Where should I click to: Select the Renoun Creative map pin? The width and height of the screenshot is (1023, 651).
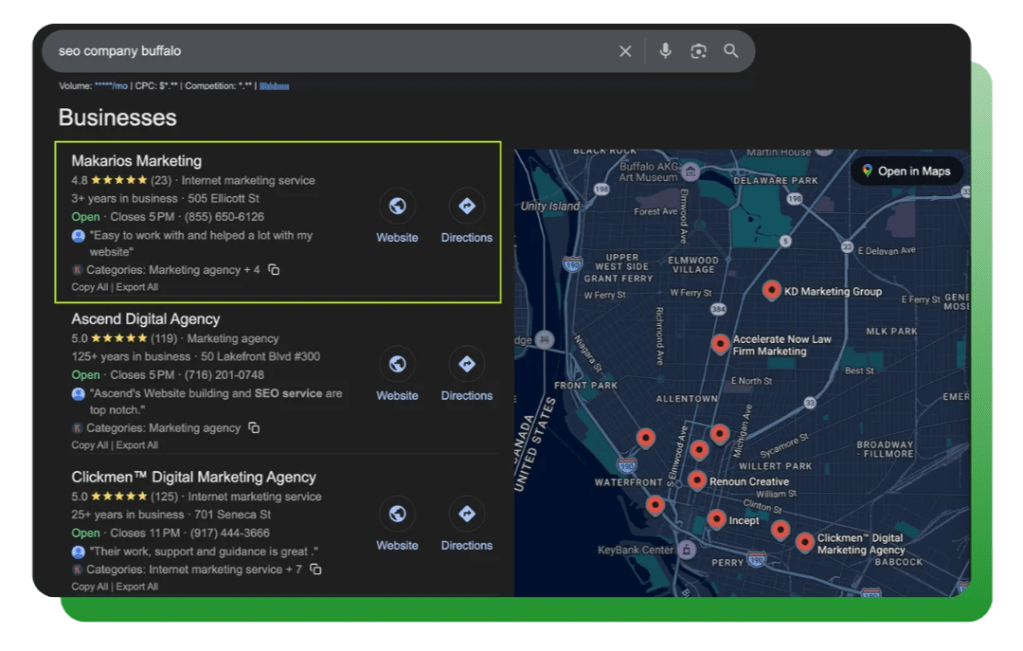point(697,480)
